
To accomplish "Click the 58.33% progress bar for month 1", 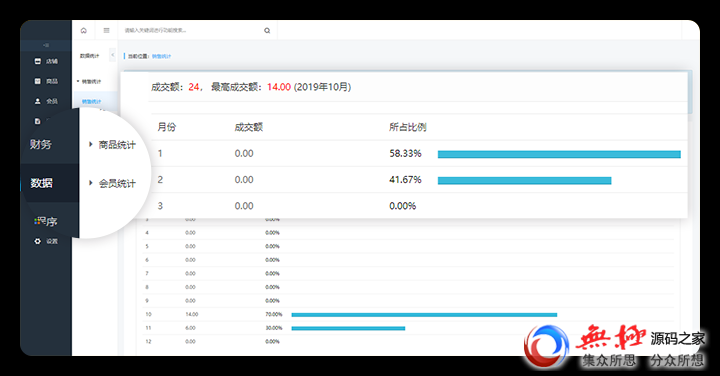I will click(559, 154).
